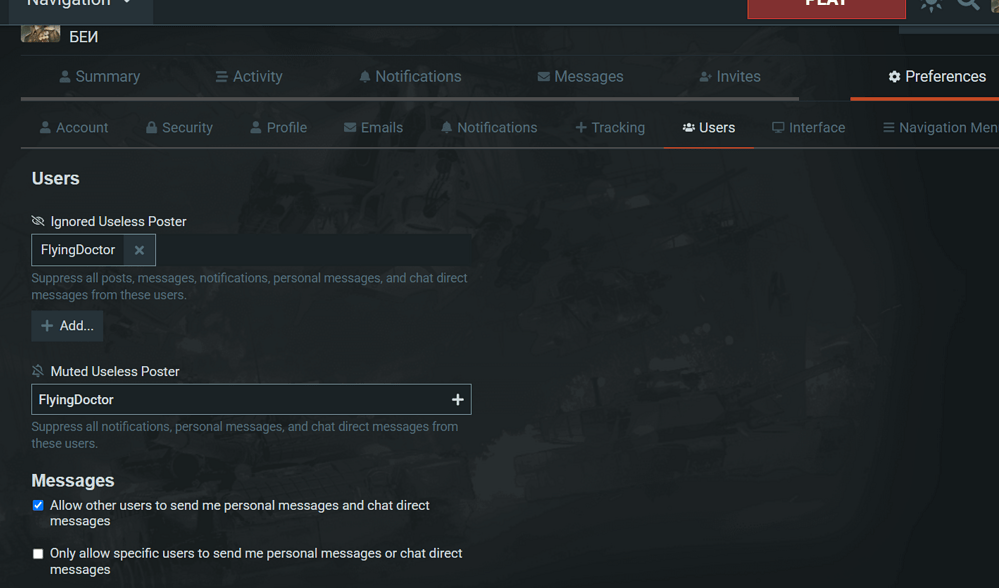This screenshot has height=588, width=999.
Task: Click the plus to add FlyingDoctor as muted
Action: (458, 399)
